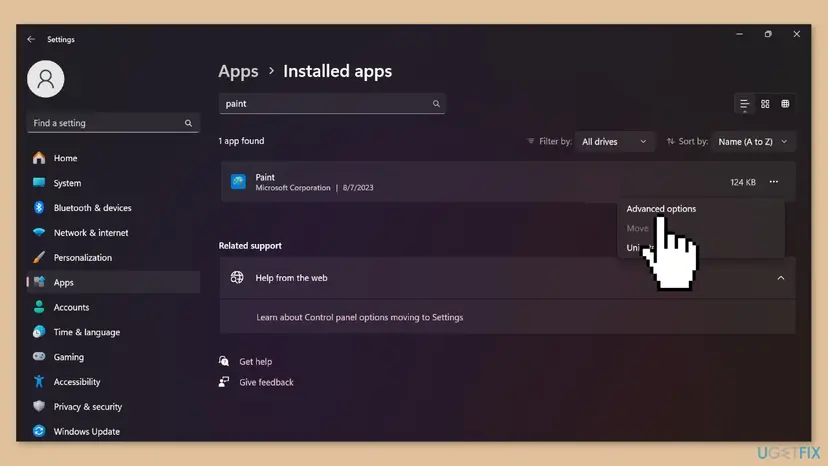828x466 pixels.
Task: Click the Paint app name text
Action: click(x=265, y=177)
